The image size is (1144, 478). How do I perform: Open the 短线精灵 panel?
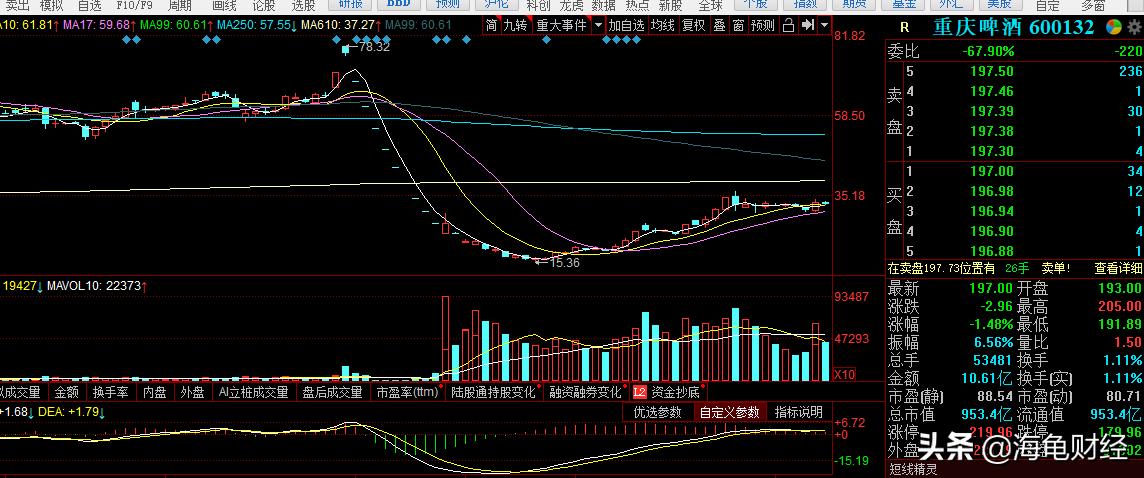(913, 469)
